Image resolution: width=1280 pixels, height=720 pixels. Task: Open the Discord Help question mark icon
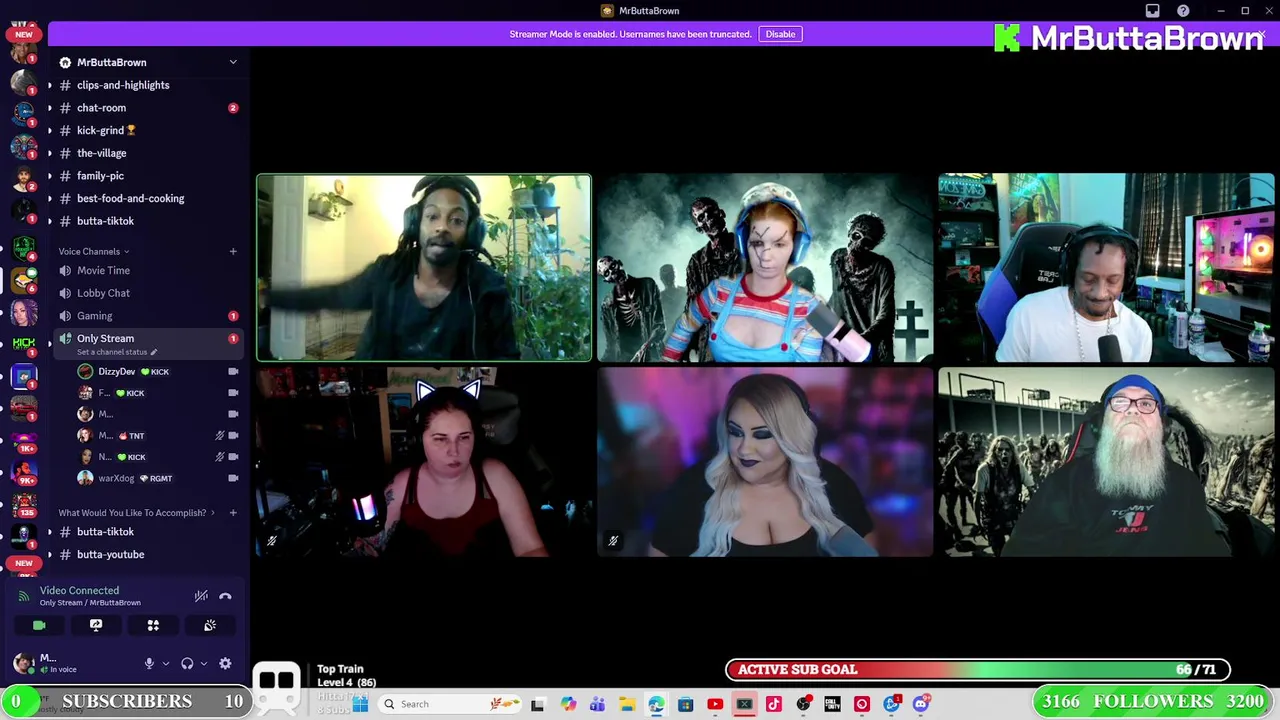point(1183,11)
